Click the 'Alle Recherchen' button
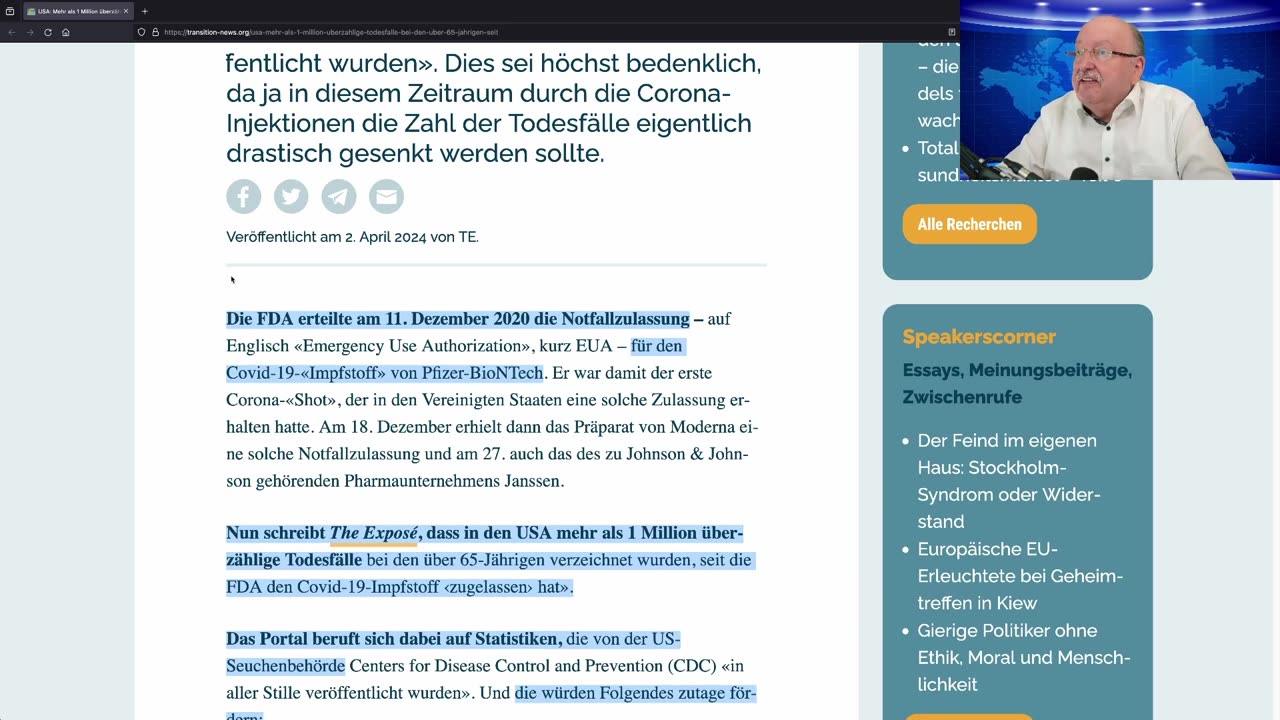Viewport: 1280px width, 720px height. click(970, 224)
